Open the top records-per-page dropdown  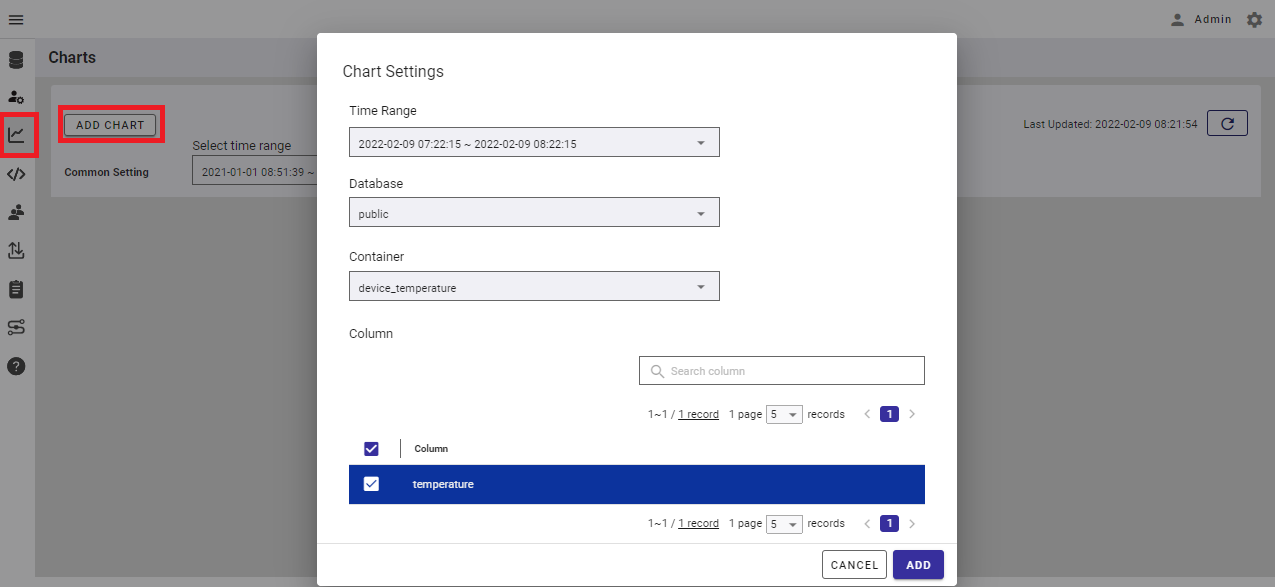click(x=784, y=414)
